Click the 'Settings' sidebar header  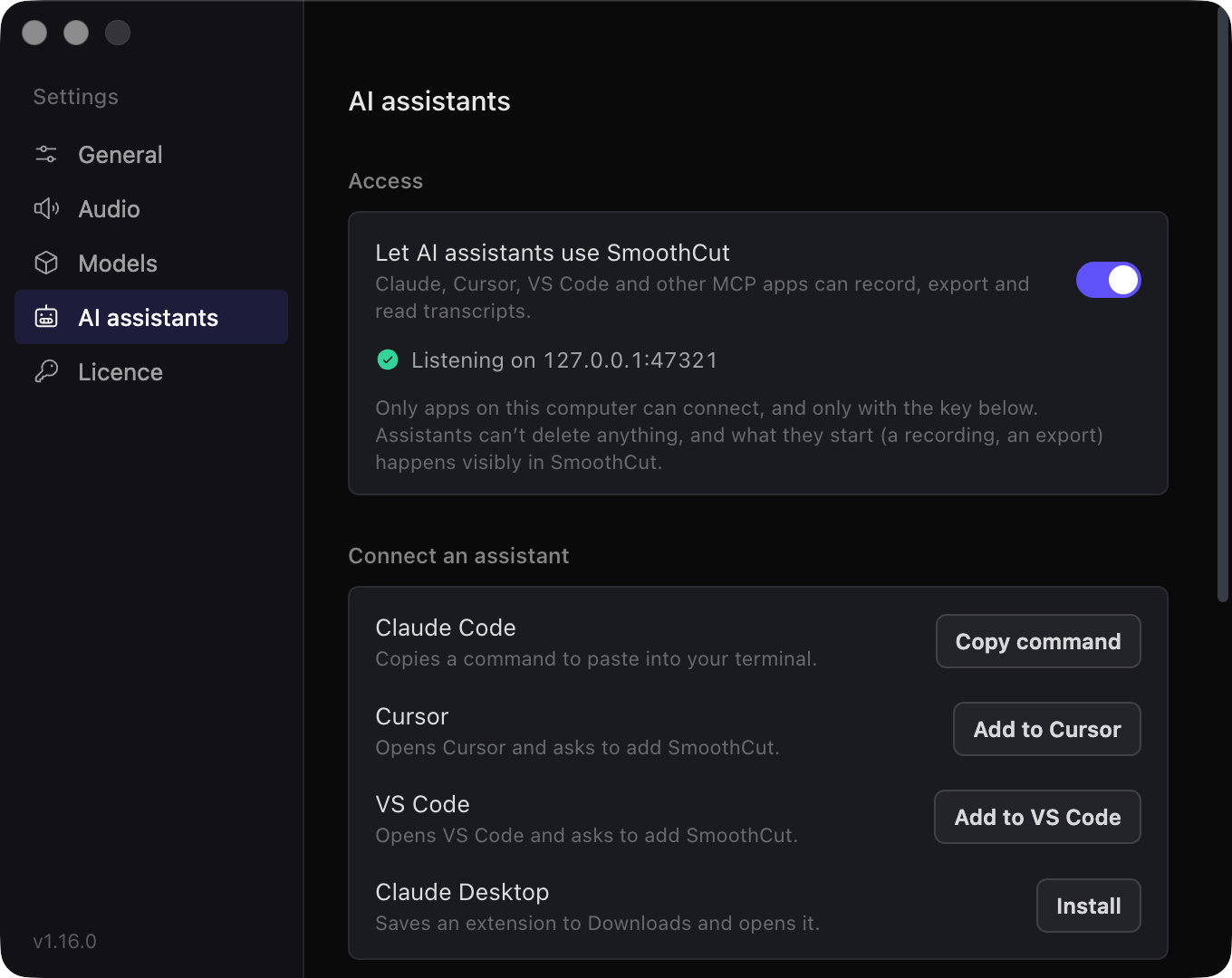point(76,97)
